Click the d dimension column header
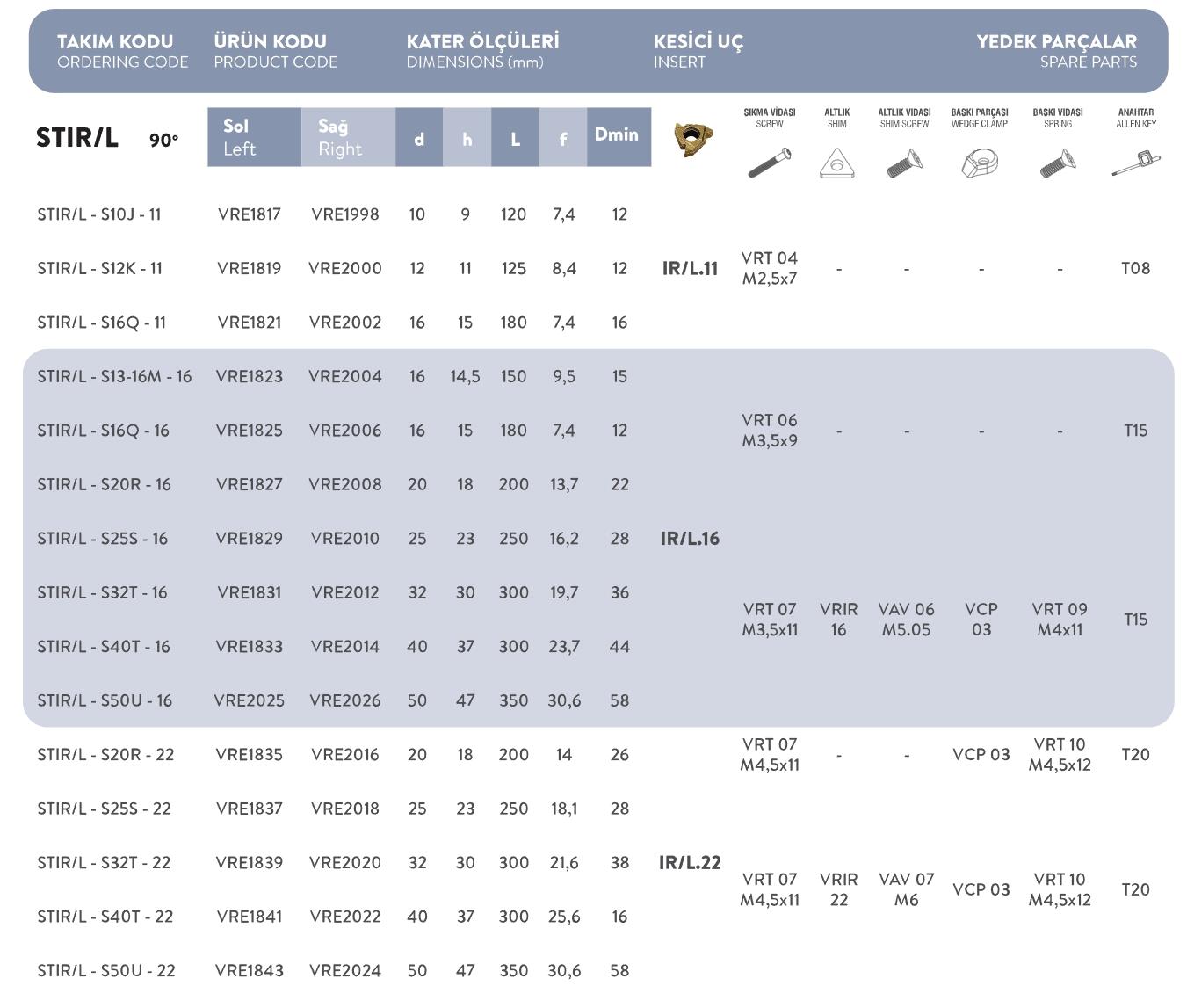The image size is (1187, 1008). 418,138
